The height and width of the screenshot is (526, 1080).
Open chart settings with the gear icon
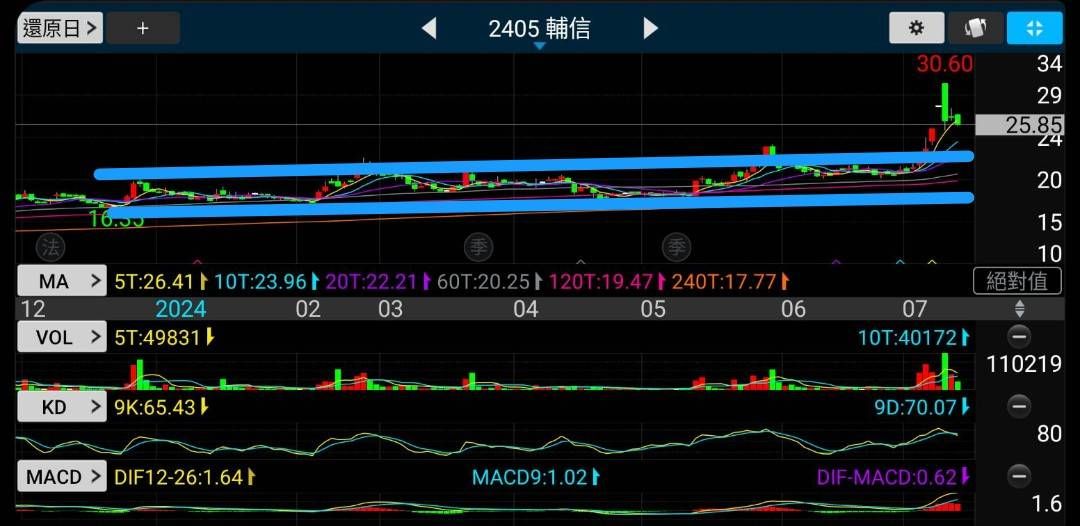(x=916, y=28)
